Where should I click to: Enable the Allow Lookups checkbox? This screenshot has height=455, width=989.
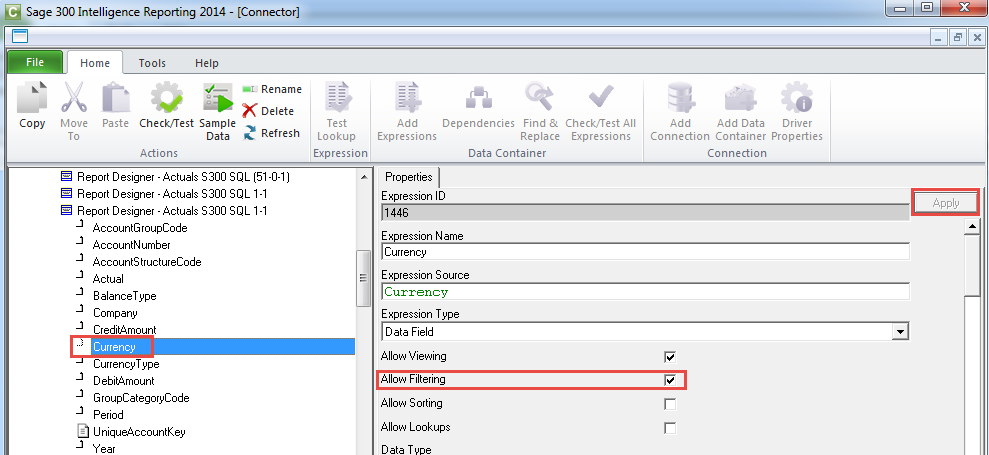pos(670,428)
